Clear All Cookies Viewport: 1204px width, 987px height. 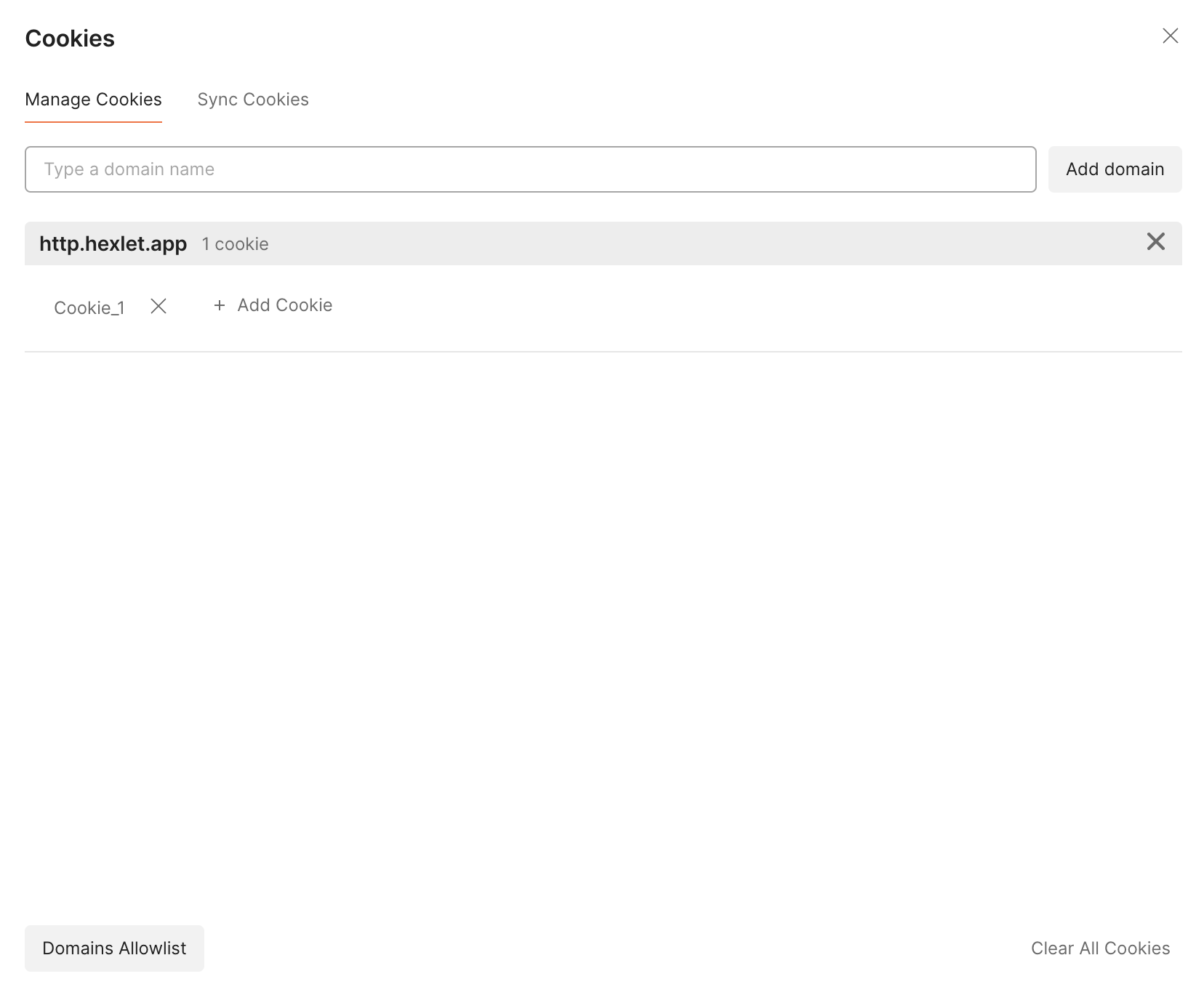click(x=1100, y=948)
